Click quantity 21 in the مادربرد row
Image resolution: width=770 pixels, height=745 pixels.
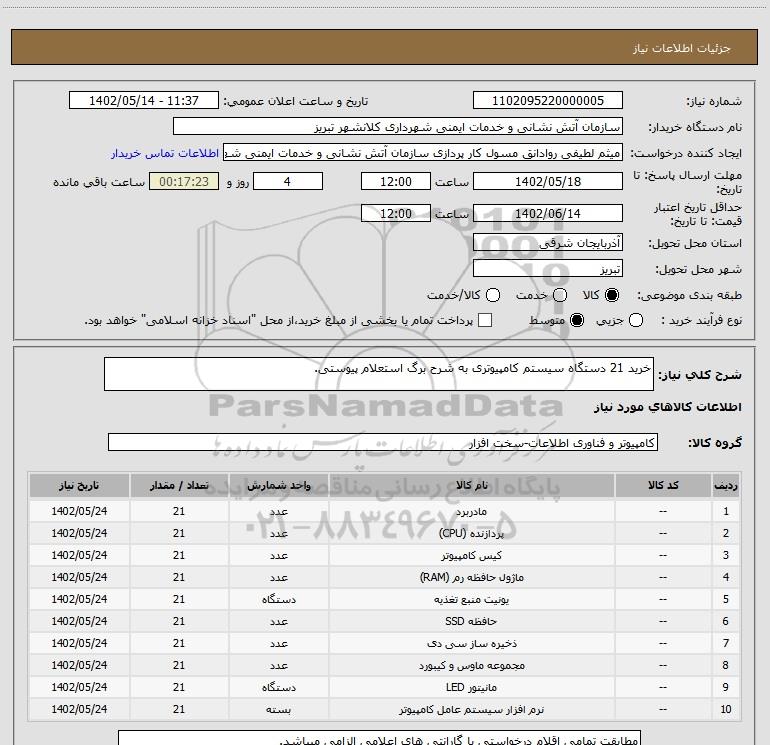[x=179, y=511]
